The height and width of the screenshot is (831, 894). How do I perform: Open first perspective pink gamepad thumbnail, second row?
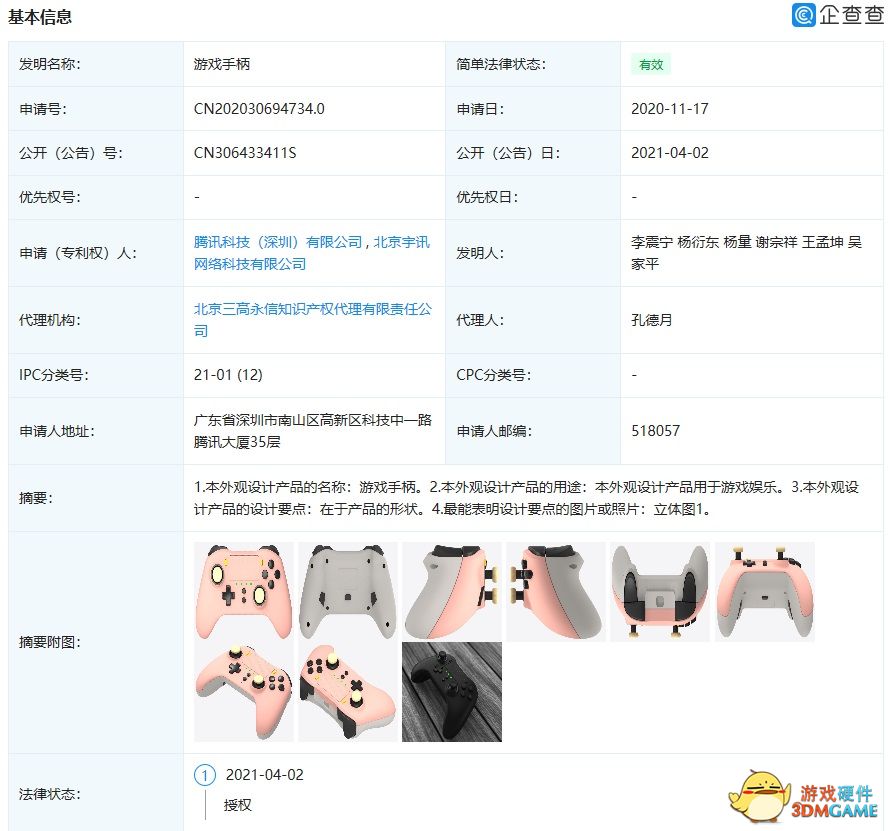(x=244, y=692)
